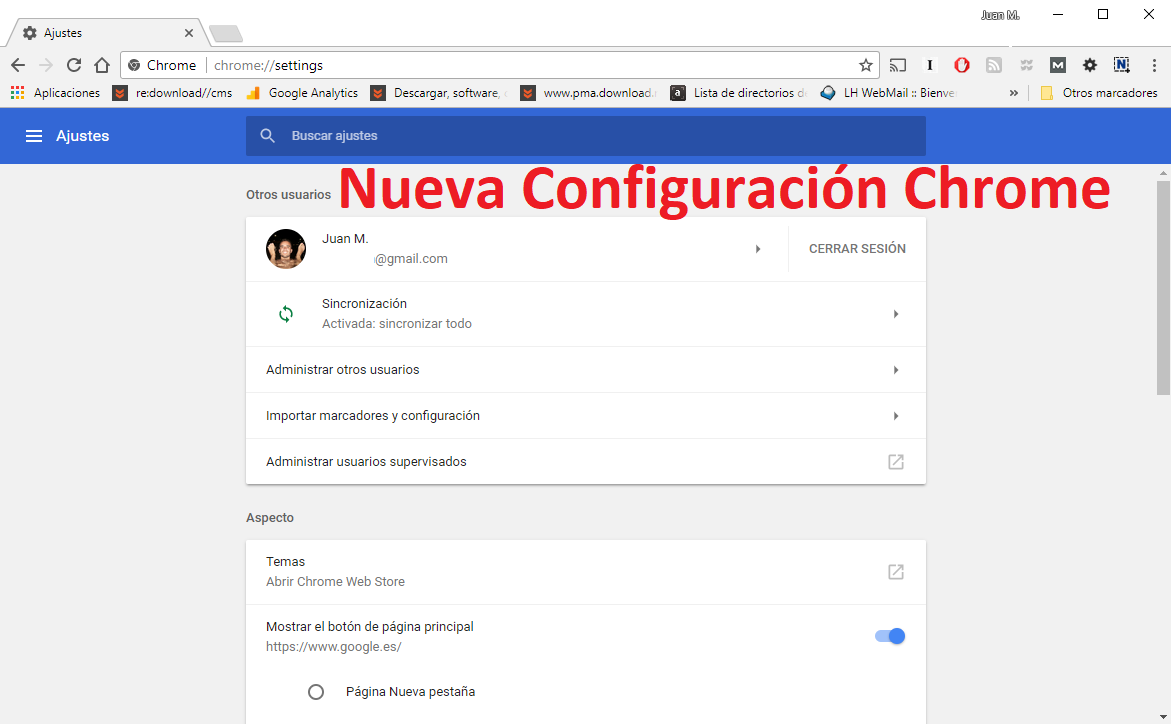Open the black gear extension icon
The width and height of the screenshot is (1171, 724).
tap(1090, 66)
